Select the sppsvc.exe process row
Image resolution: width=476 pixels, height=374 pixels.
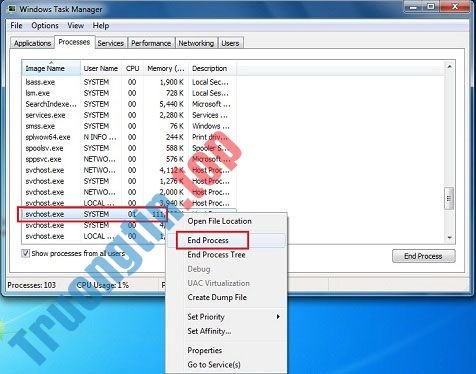(129, 159)
